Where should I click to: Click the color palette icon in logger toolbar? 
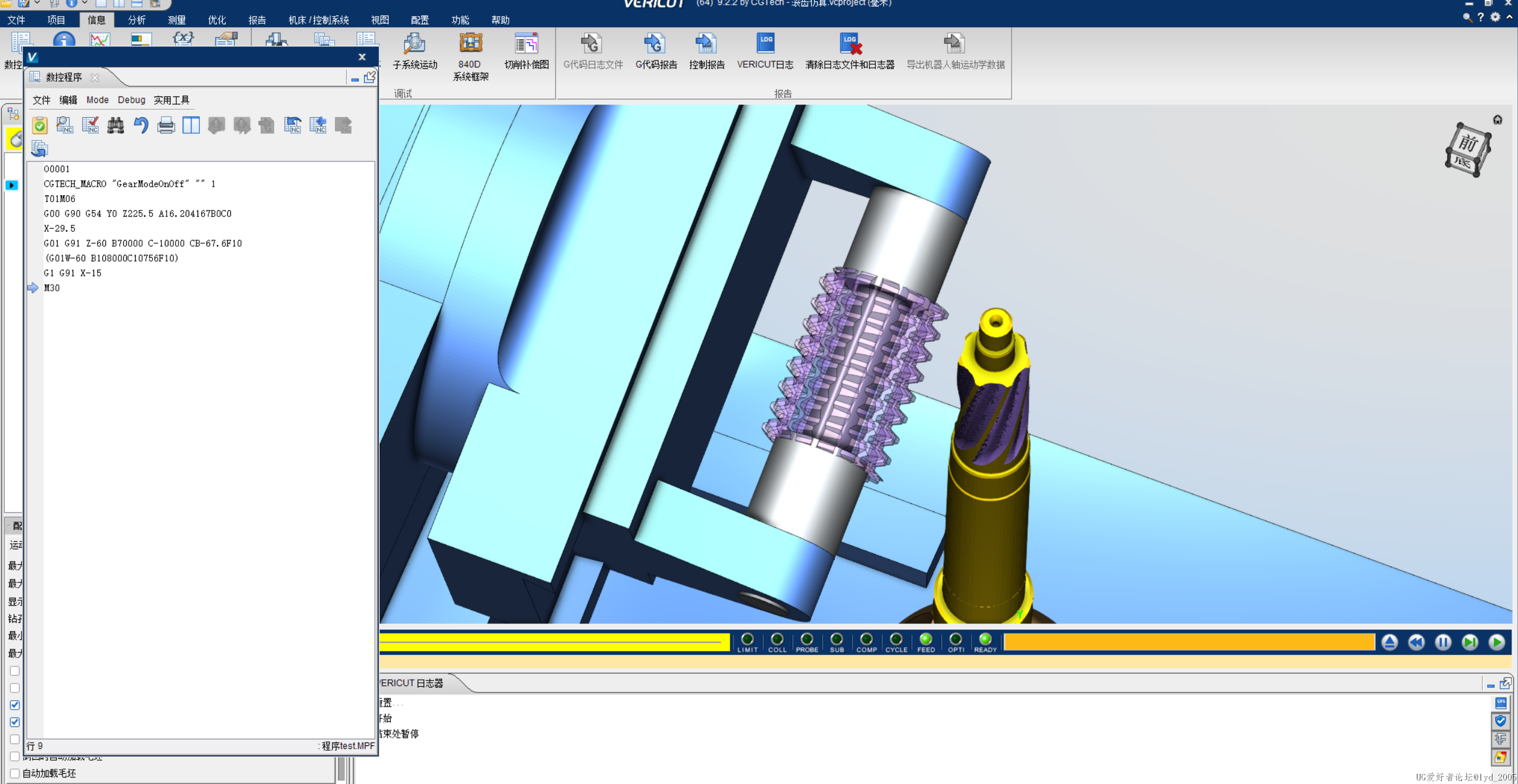point(1501,757)
